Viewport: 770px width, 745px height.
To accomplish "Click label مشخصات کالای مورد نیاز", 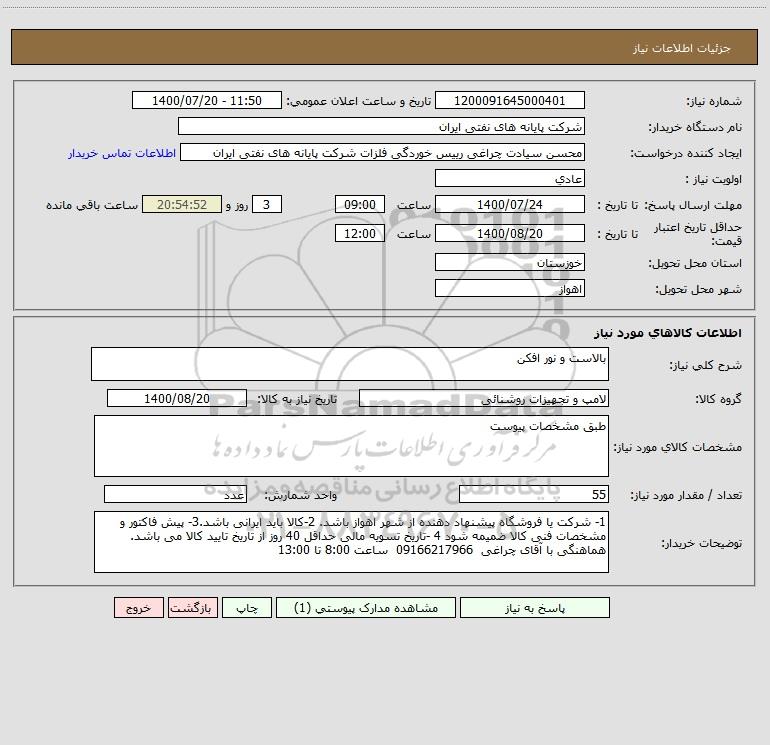I will tap(678, 447).
